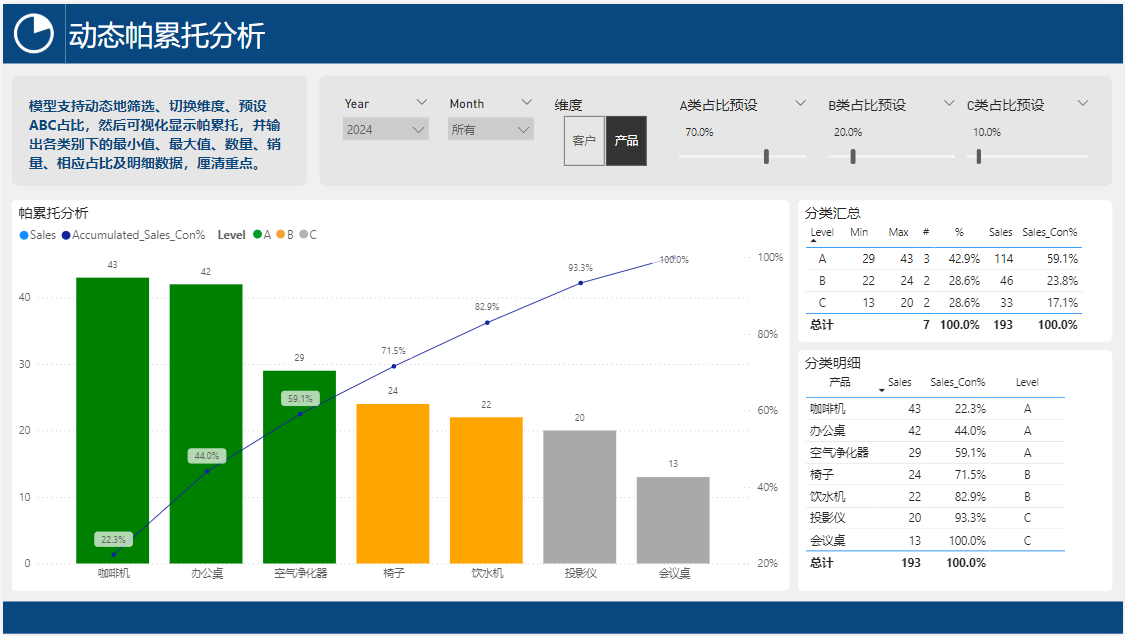Click 空气净化器 row in 分类明细

point(935,453)
